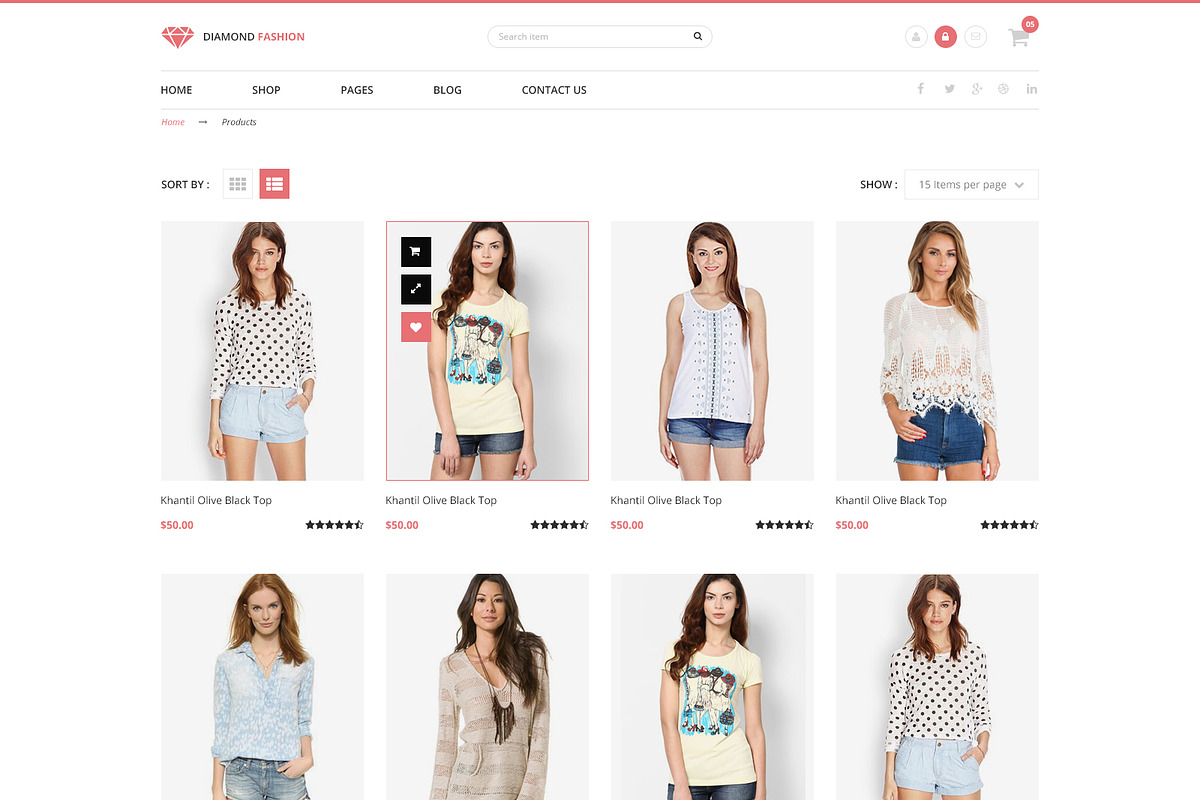Open the items per page dropdown
The width and height of the screenshot is (1200, 800).
coord(971,185)
